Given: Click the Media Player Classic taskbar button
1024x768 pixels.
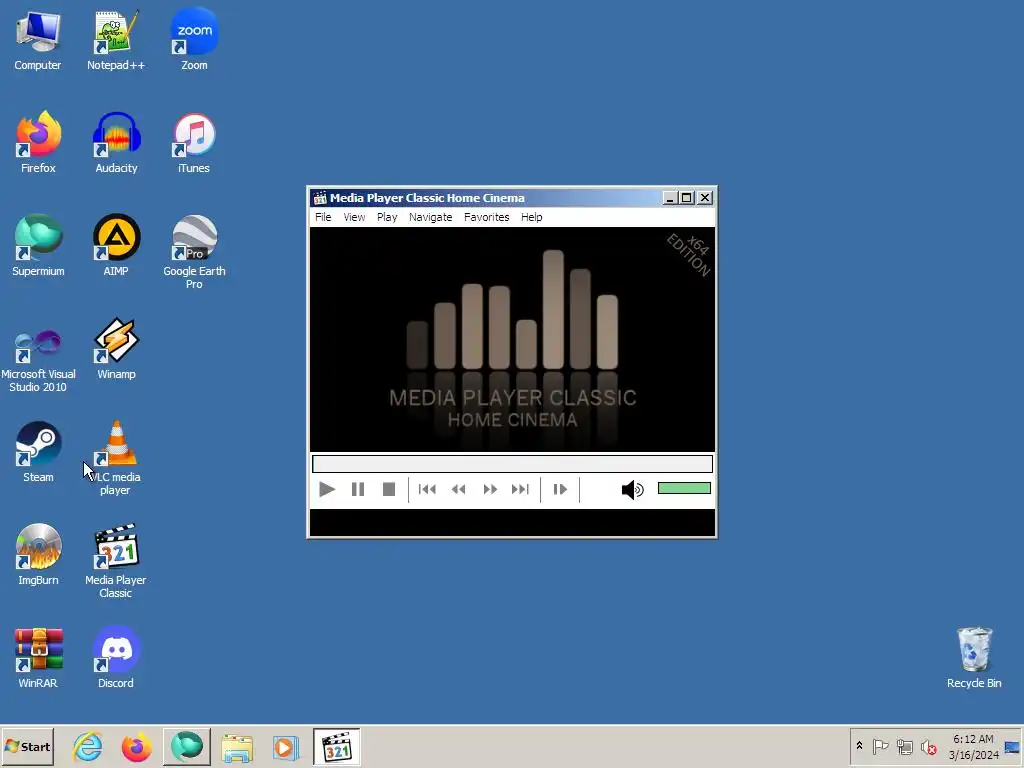Looking at the screenshot, I should click(336, 746).
